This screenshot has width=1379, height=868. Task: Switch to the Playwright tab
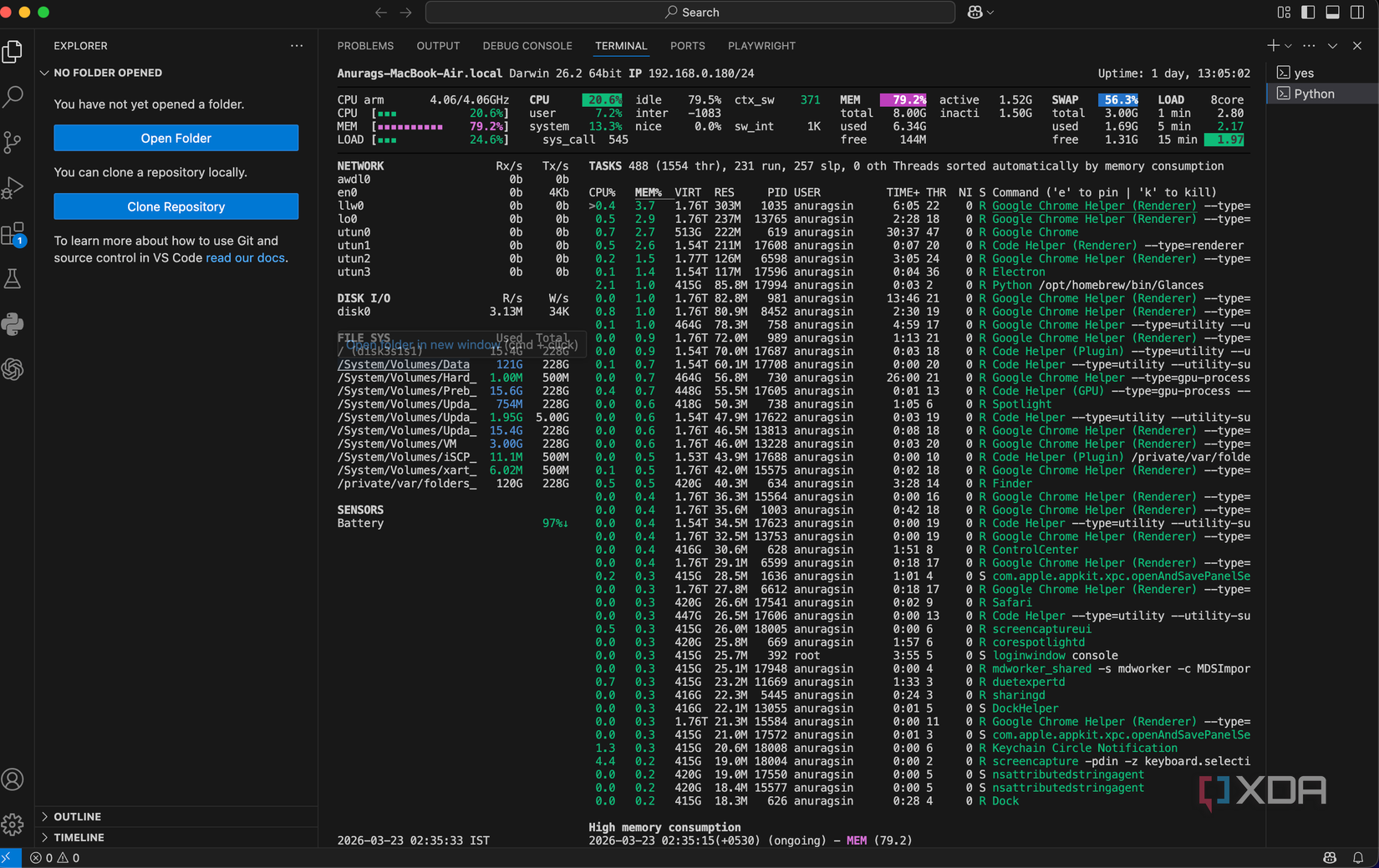pyautogui.click(x=761, y=46)
